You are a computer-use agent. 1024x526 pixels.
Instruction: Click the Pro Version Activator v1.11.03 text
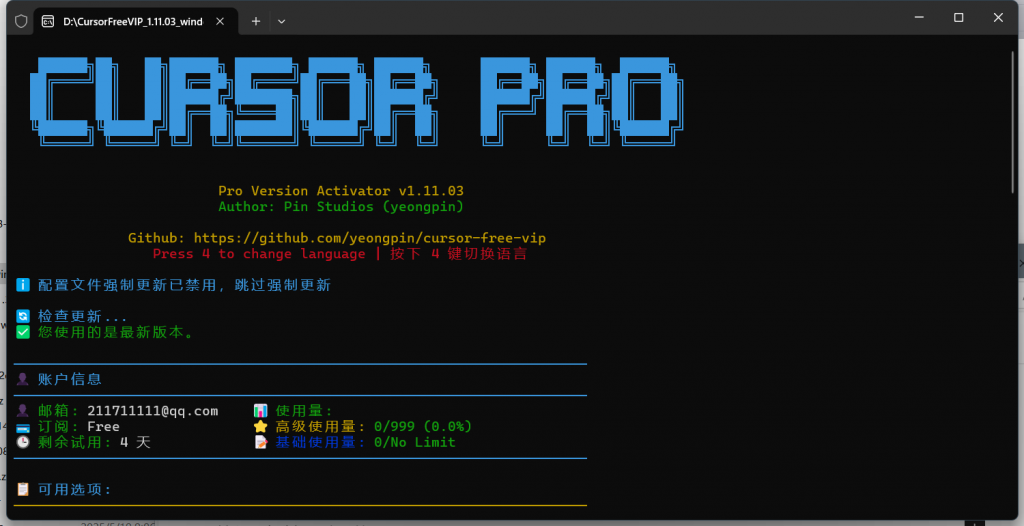click(341, 191)
